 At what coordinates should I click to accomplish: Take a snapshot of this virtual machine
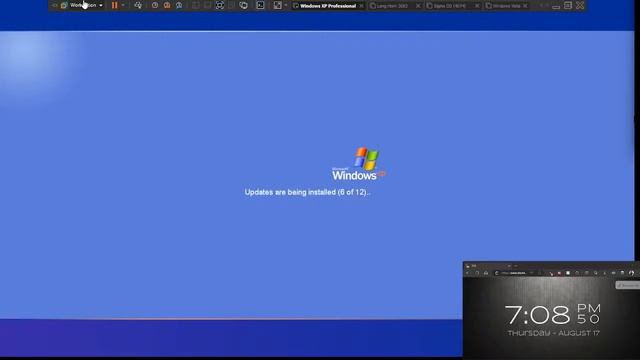pos(155,5)
